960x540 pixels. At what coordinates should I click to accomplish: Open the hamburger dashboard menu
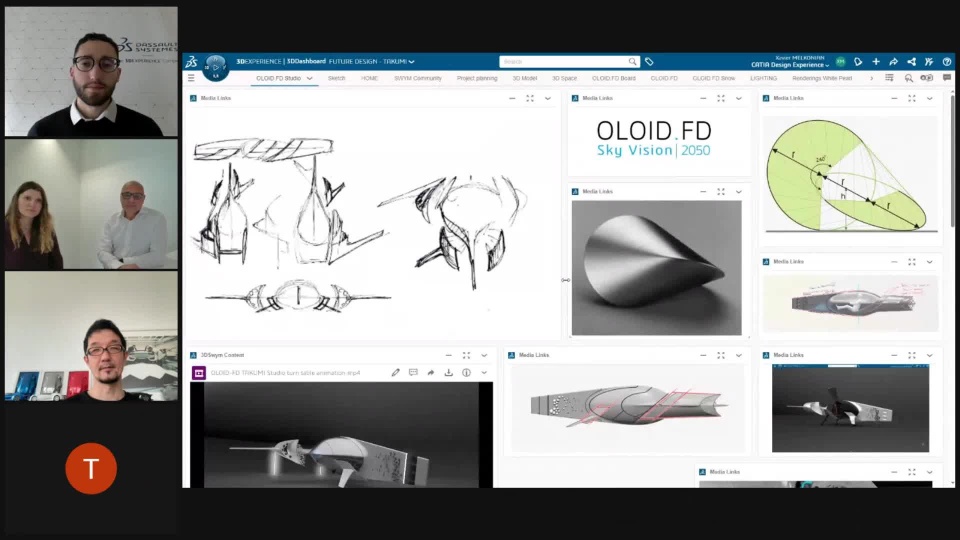(191, 78)
